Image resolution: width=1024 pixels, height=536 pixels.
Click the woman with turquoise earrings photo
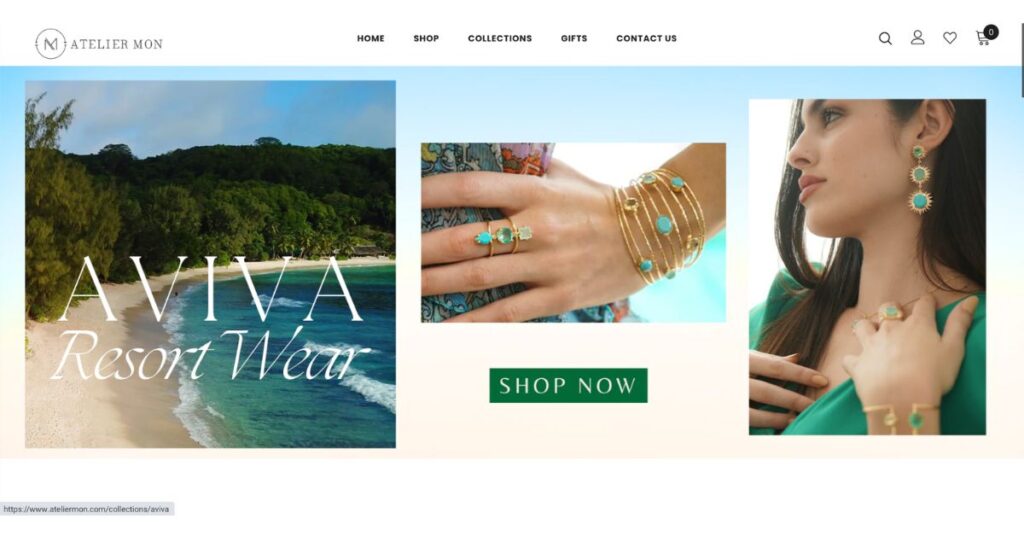867,267
